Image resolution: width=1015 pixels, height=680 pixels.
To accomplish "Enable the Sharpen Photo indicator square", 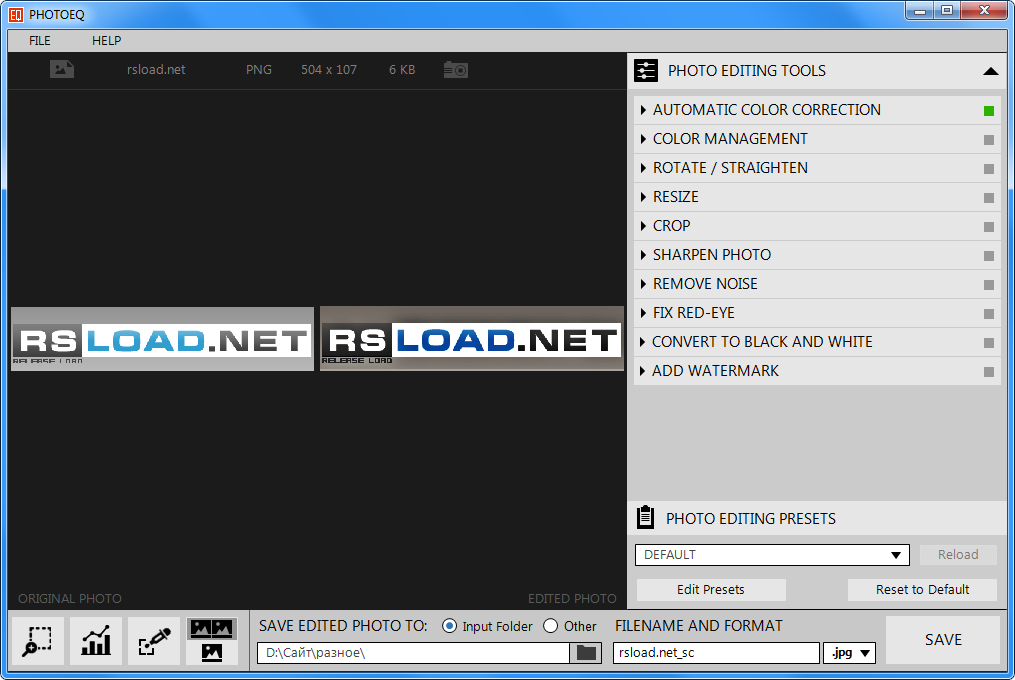I will click(x=988, y=256).
